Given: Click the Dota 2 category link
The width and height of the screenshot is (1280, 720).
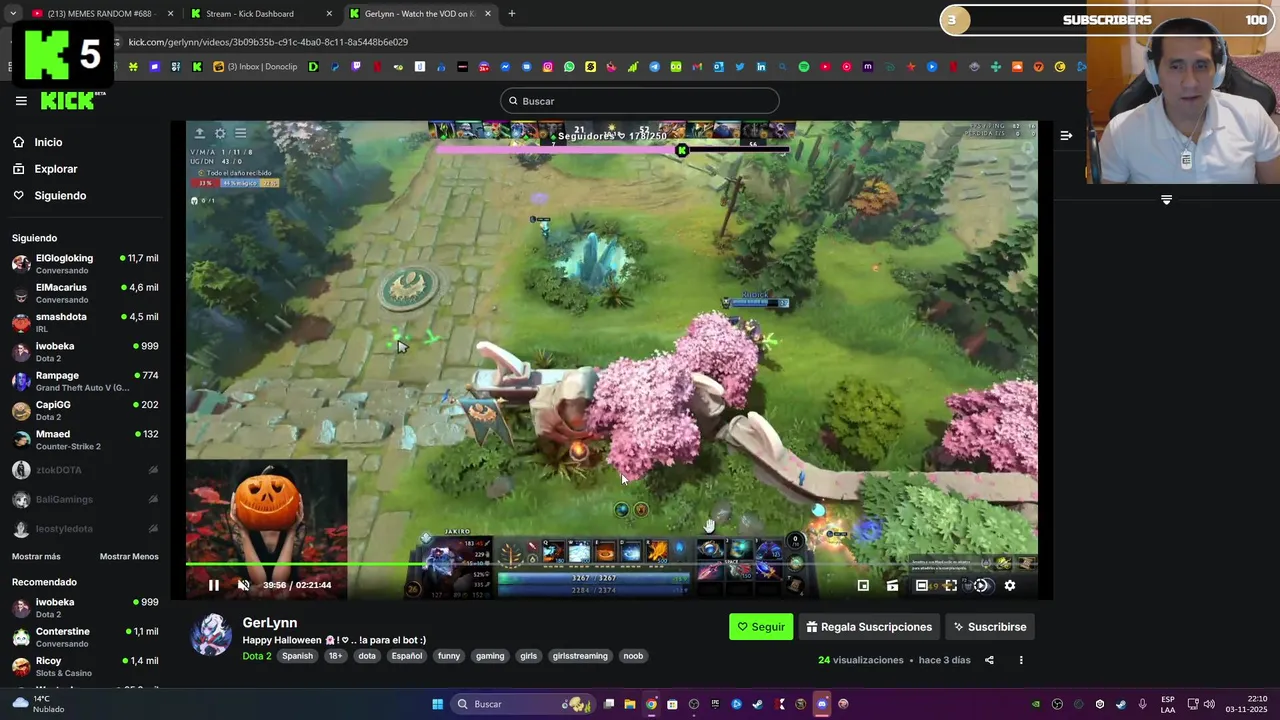Looking at the screenshot, I should click(x=256, y=656).
